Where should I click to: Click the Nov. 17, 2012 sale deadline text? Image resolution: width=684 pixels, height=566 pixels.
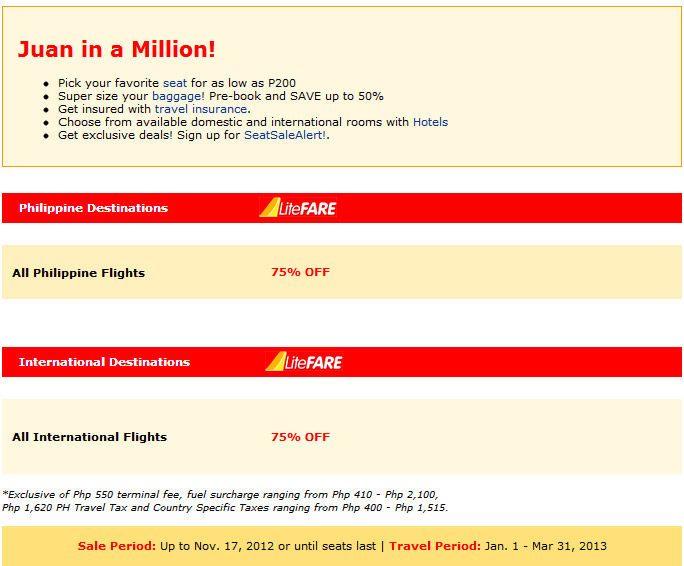(x=236, y=546)
